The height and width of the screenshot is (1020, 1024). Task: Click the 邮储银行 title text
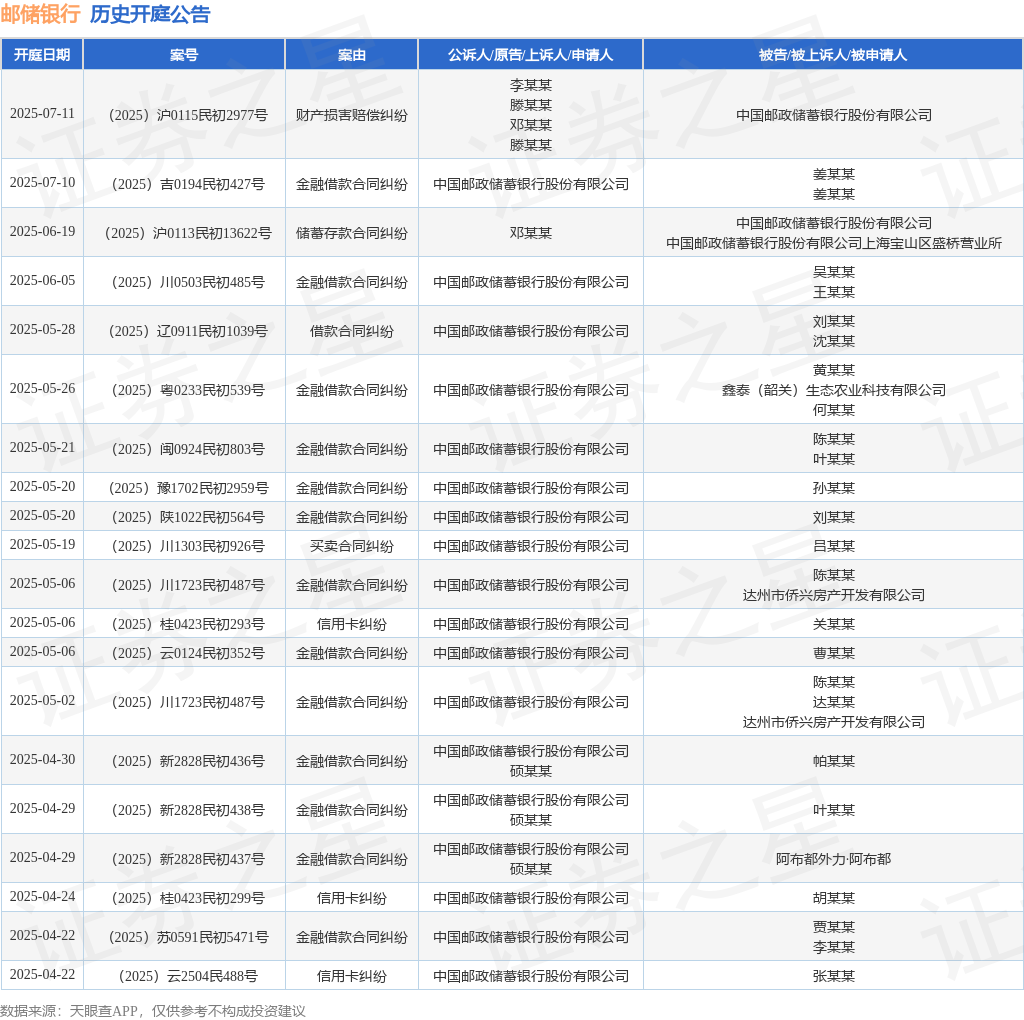click(40, 14)
